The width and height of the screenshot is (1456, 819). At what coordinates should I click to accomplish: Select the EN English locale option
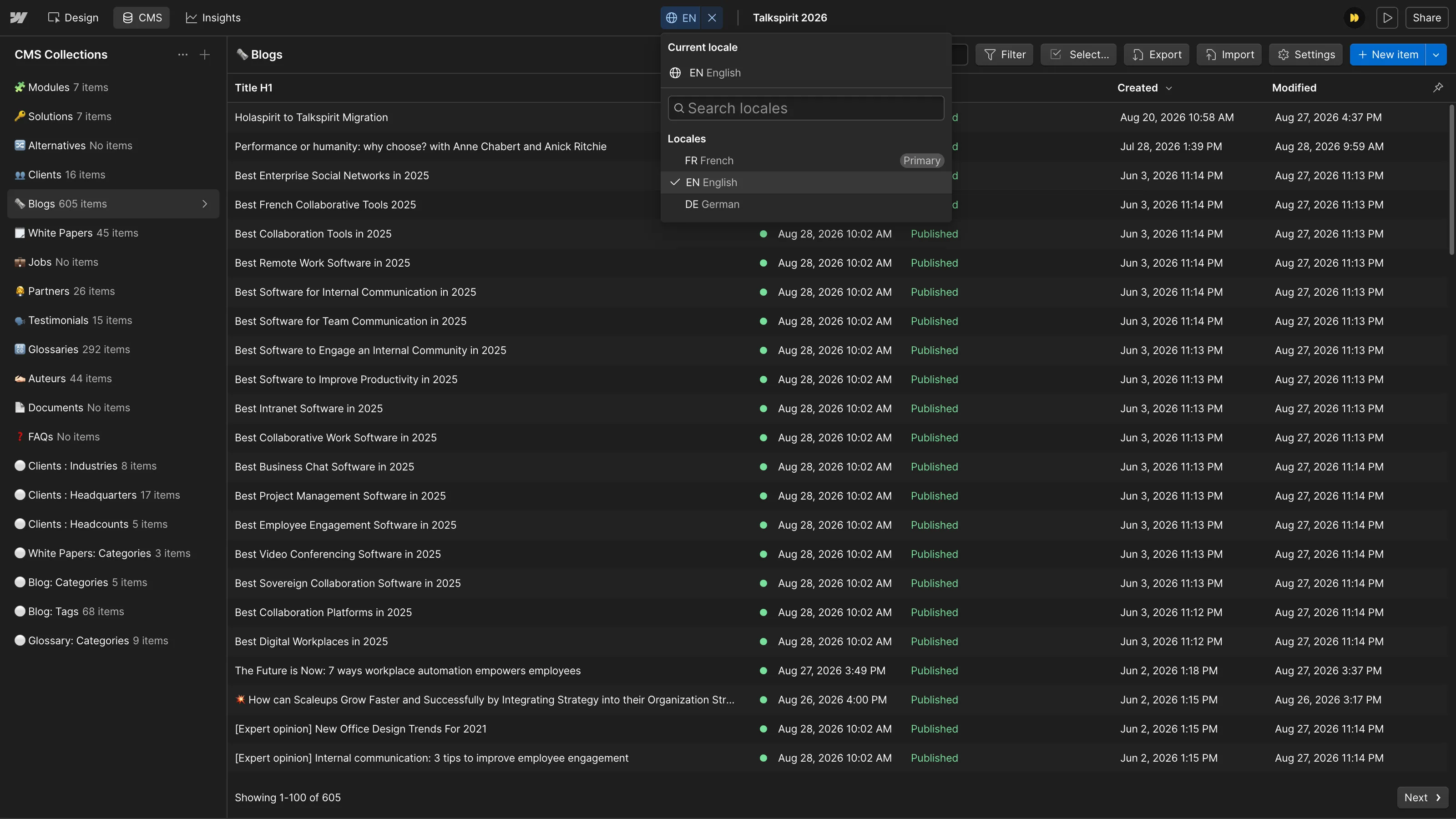(x=806, y=182)
